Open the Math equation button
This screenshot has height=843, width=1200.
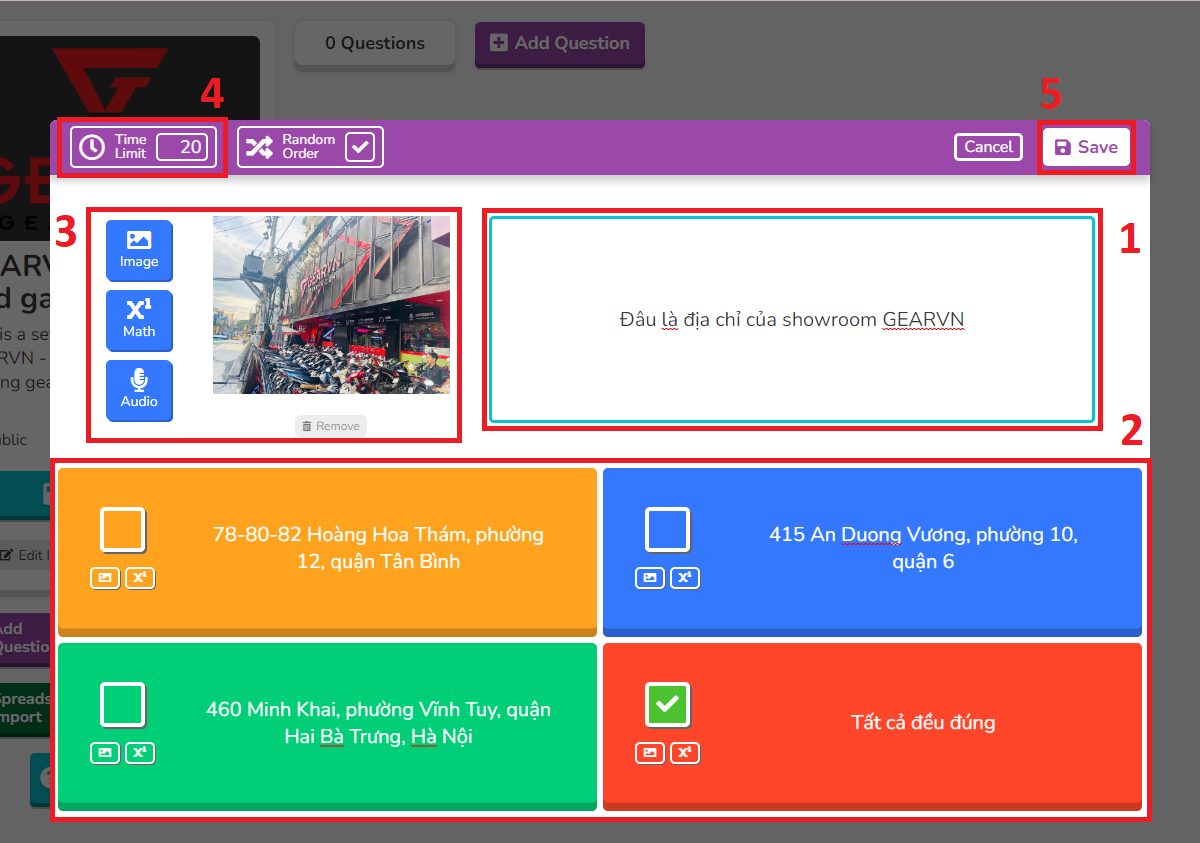(x=139, y=319)
